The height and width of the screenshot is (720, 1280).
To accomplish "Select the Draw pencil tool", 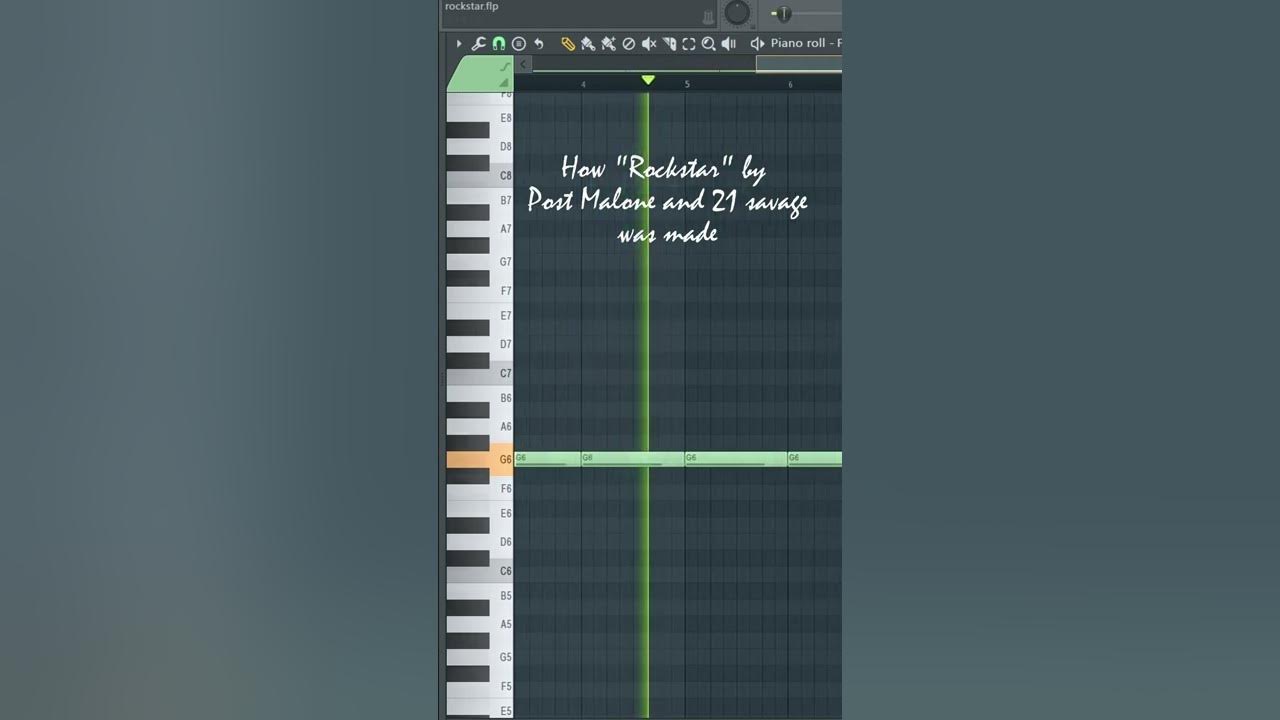I will tap(567, 43).
